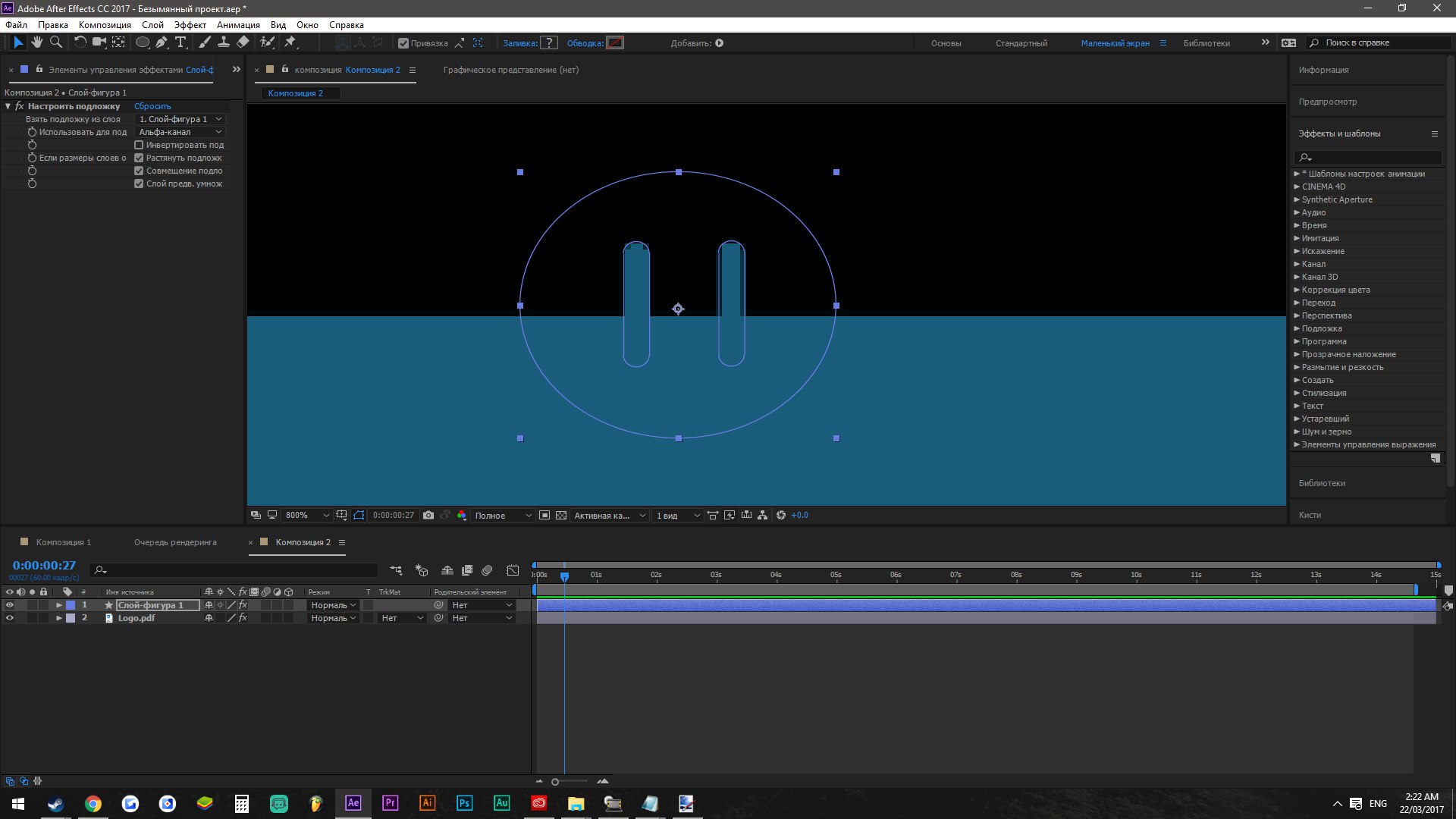Select the Roto Brush tool
The image size is (1456, 819).
coord(267,42)
